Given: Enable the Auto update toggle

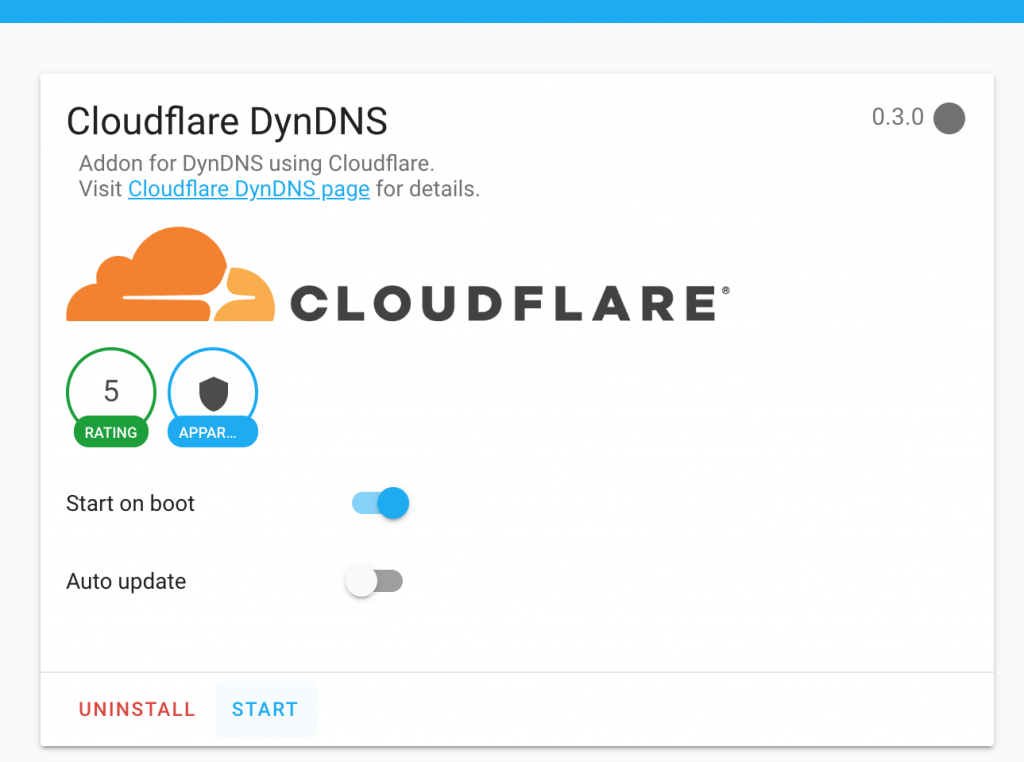Looking at the screenshot, I should coord(374,581).
